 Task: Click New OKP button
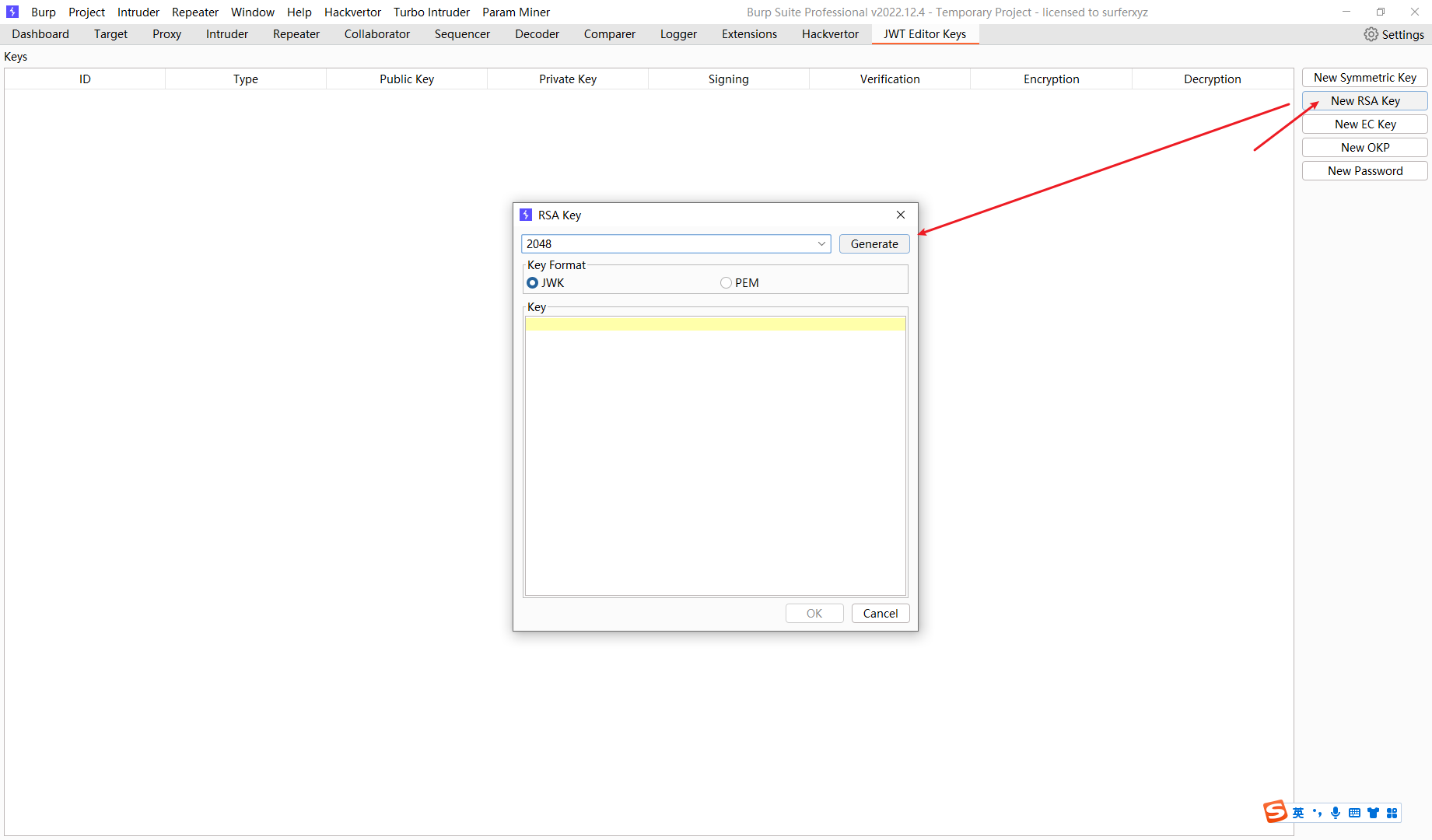pos(1365,148)
